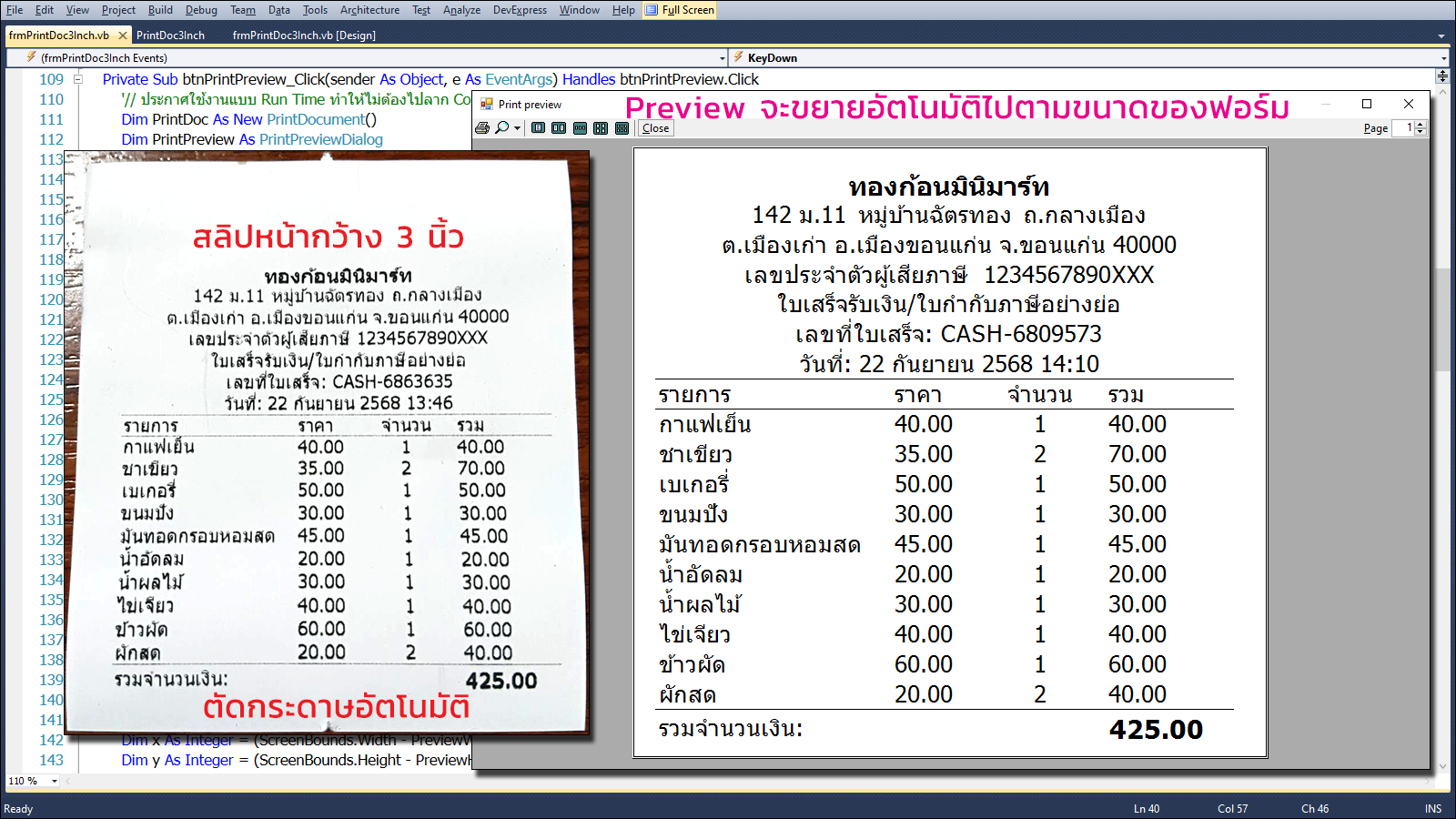Select one page layout icon in Print preview
The height and width of the screenshot is (819, 1456).
538,128
